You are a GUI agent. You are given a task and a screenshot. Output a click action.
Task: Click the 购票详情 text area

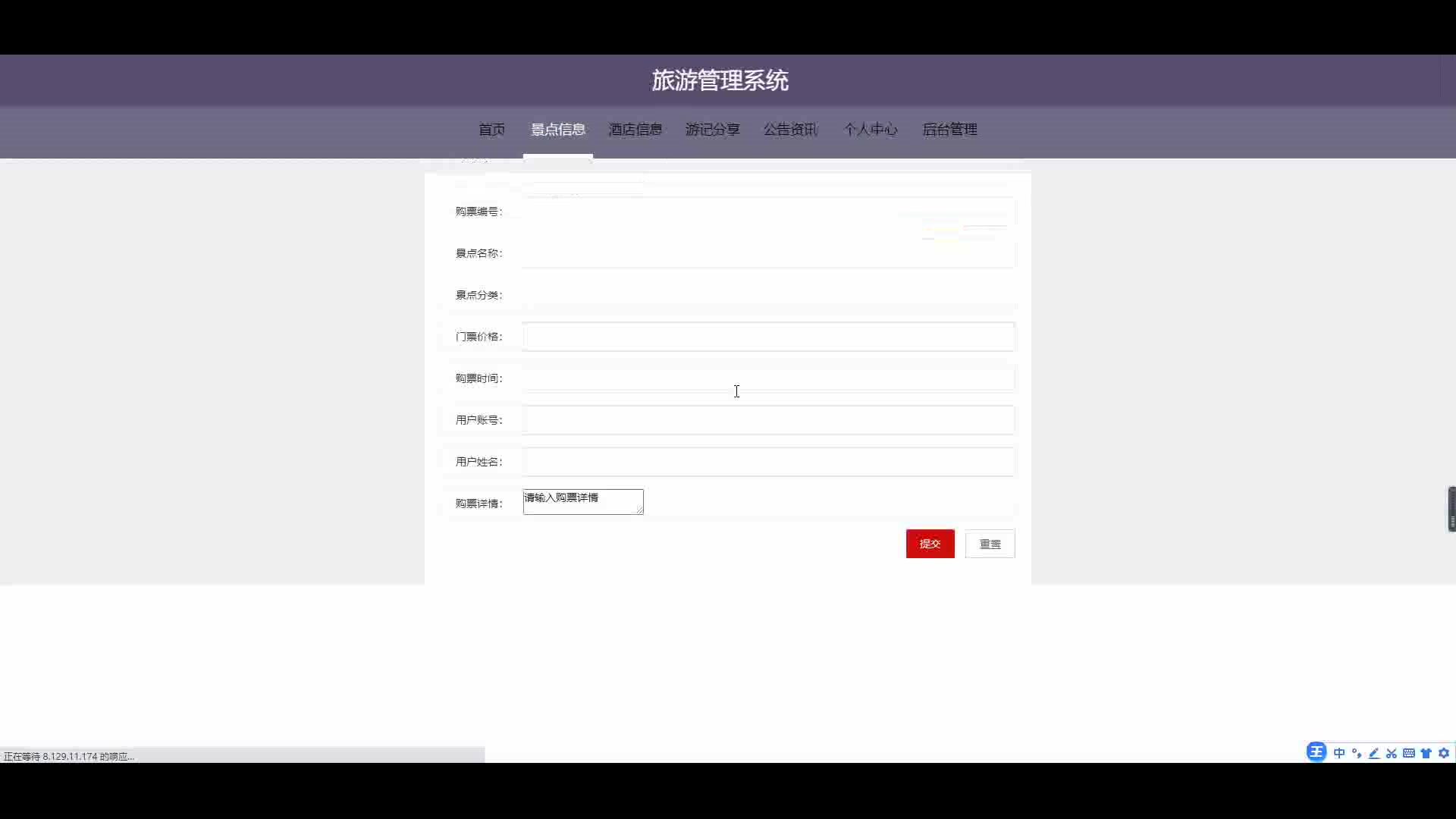[583, 502]
